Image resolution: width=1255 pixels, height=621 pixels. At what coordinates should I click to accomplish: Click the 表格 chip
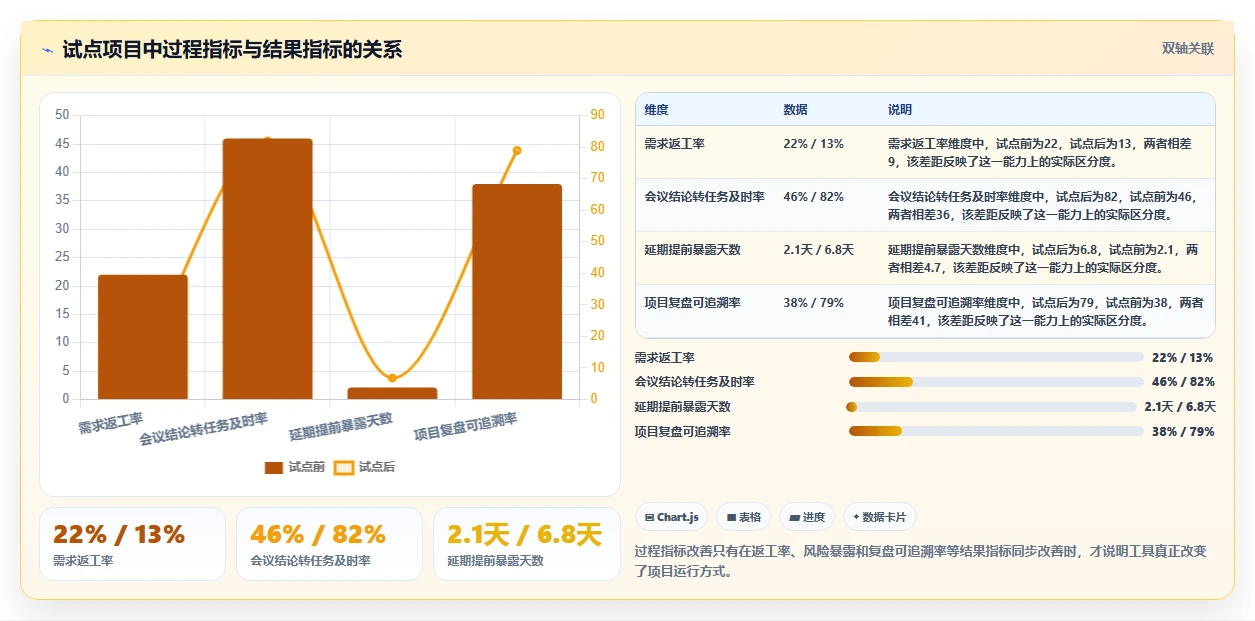coord(744,517)
